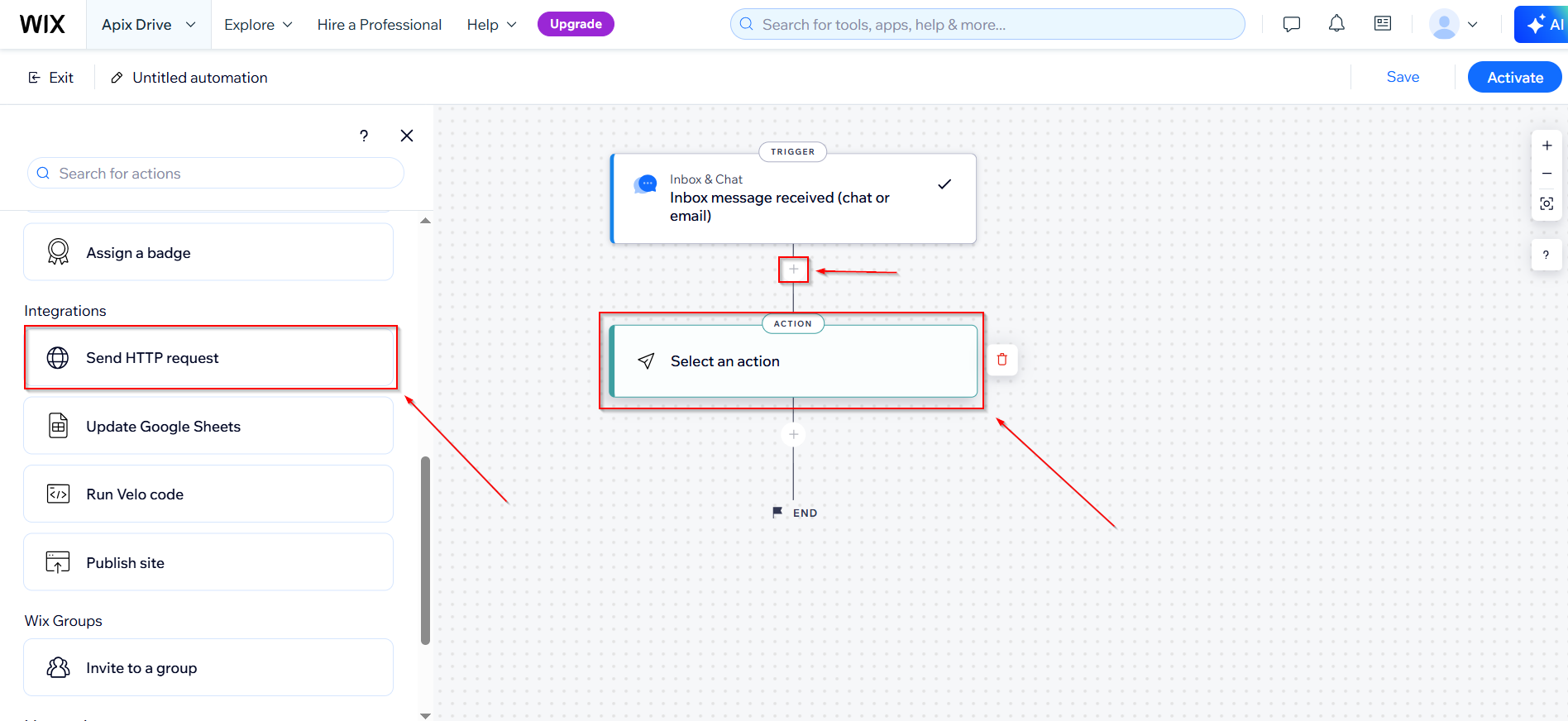Click the Publish site upload icon
This screenshot has height=721, width=1568.
click(58, 562)
